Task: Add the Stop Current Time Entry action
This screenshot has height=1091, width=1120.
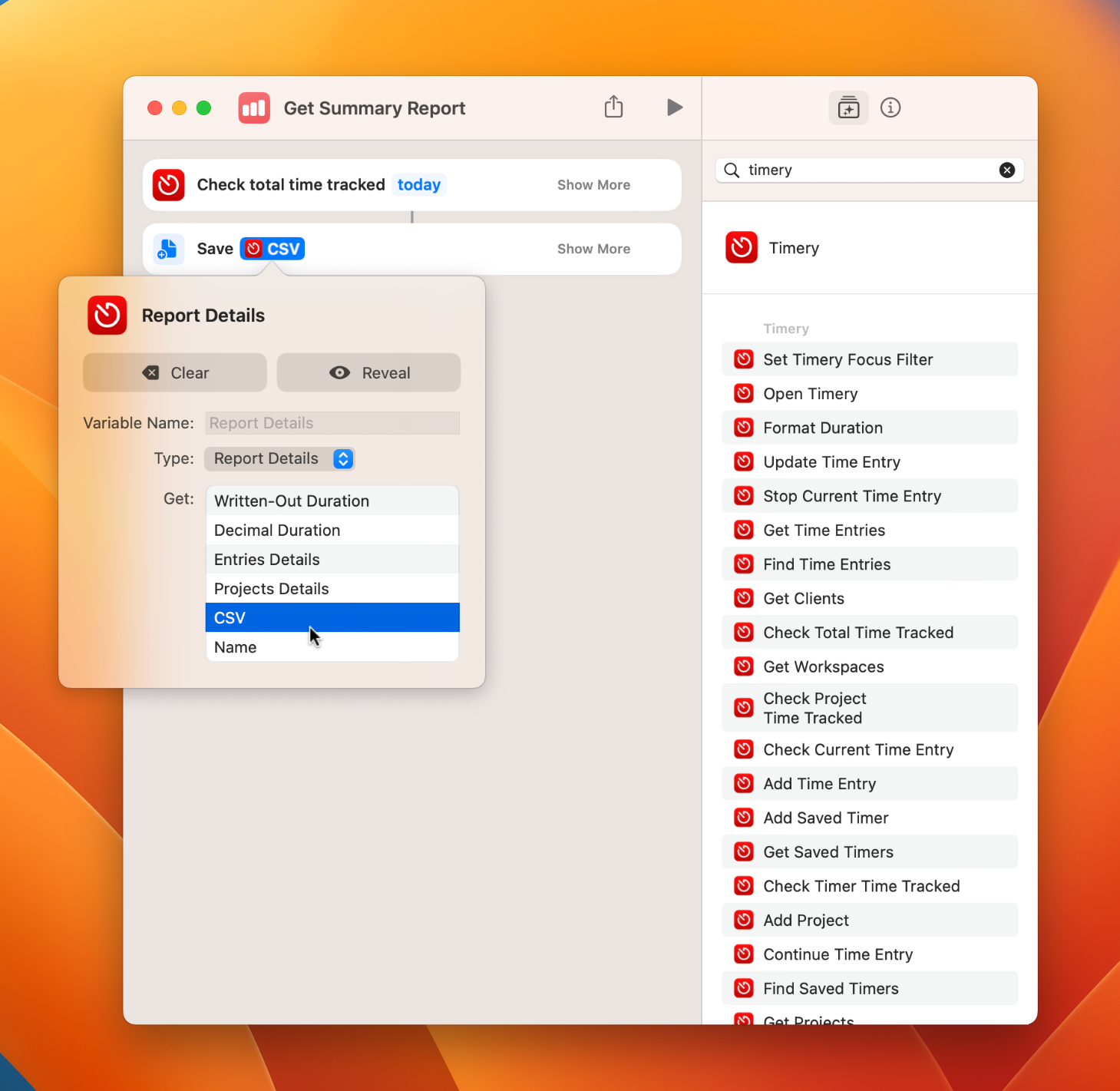Action: tap(852, 496)
